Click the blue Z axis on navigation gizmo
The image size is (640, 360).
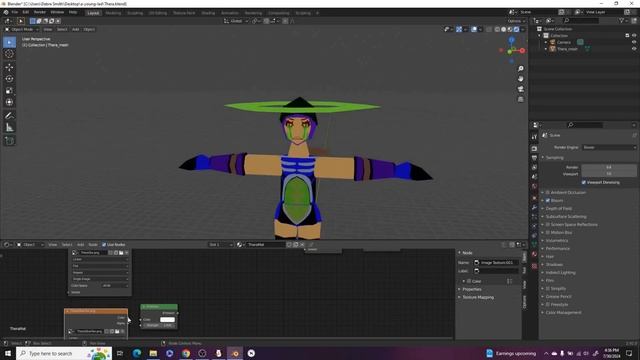click(511, 40)
